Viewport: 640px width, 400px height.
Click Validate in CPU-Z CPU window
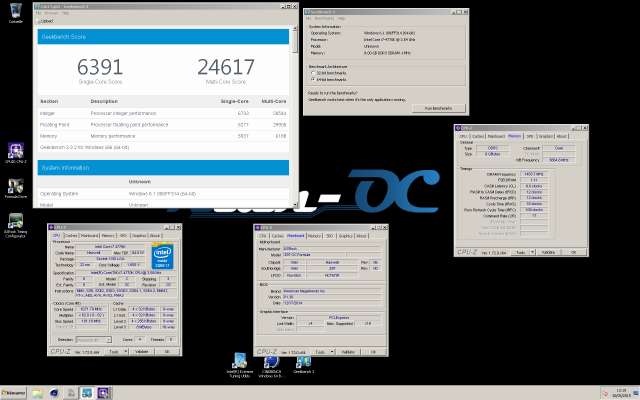(142, 351)
